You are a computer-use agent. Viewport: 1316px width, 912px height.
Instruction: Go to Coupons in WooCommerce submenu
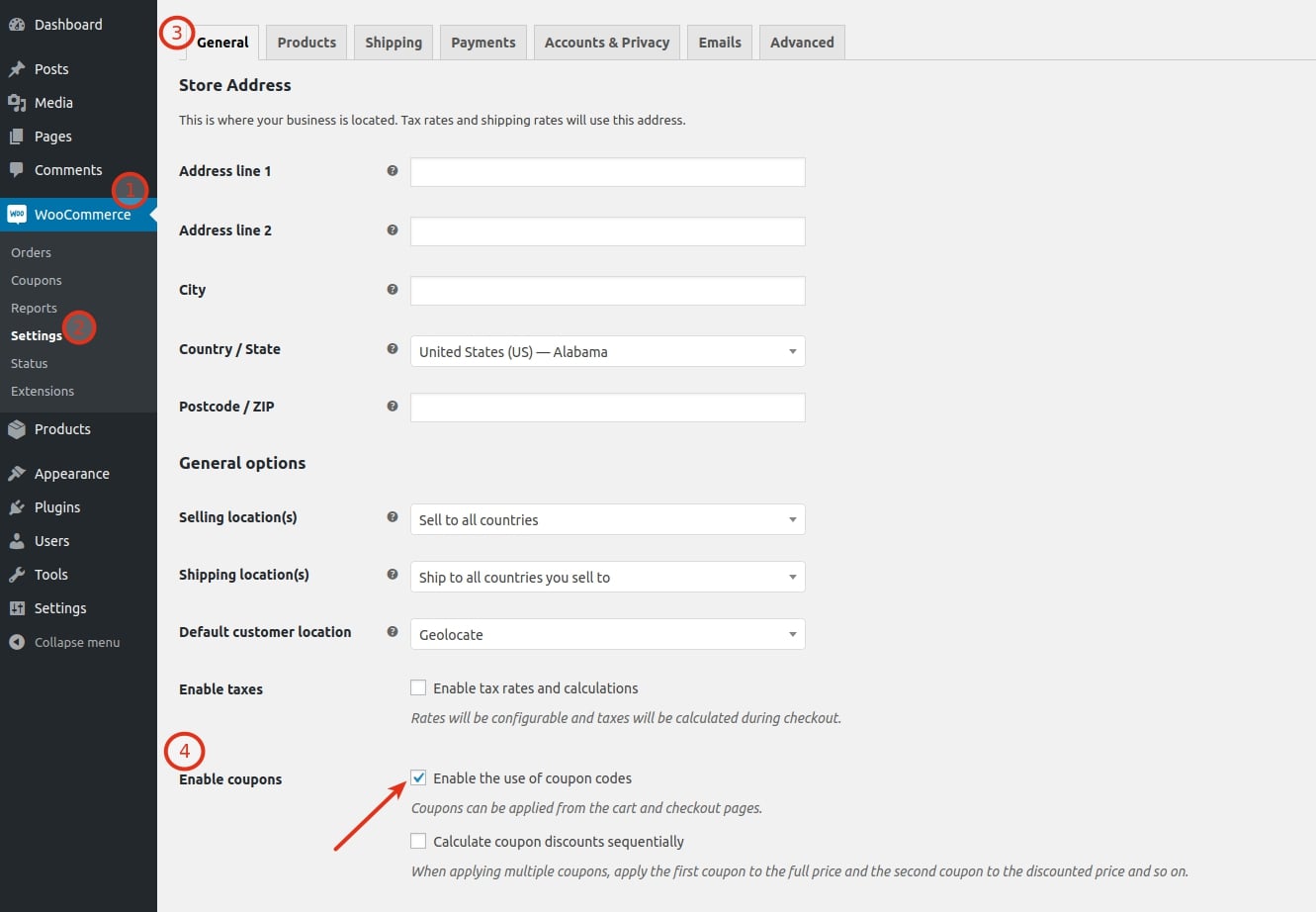(37, 281)
